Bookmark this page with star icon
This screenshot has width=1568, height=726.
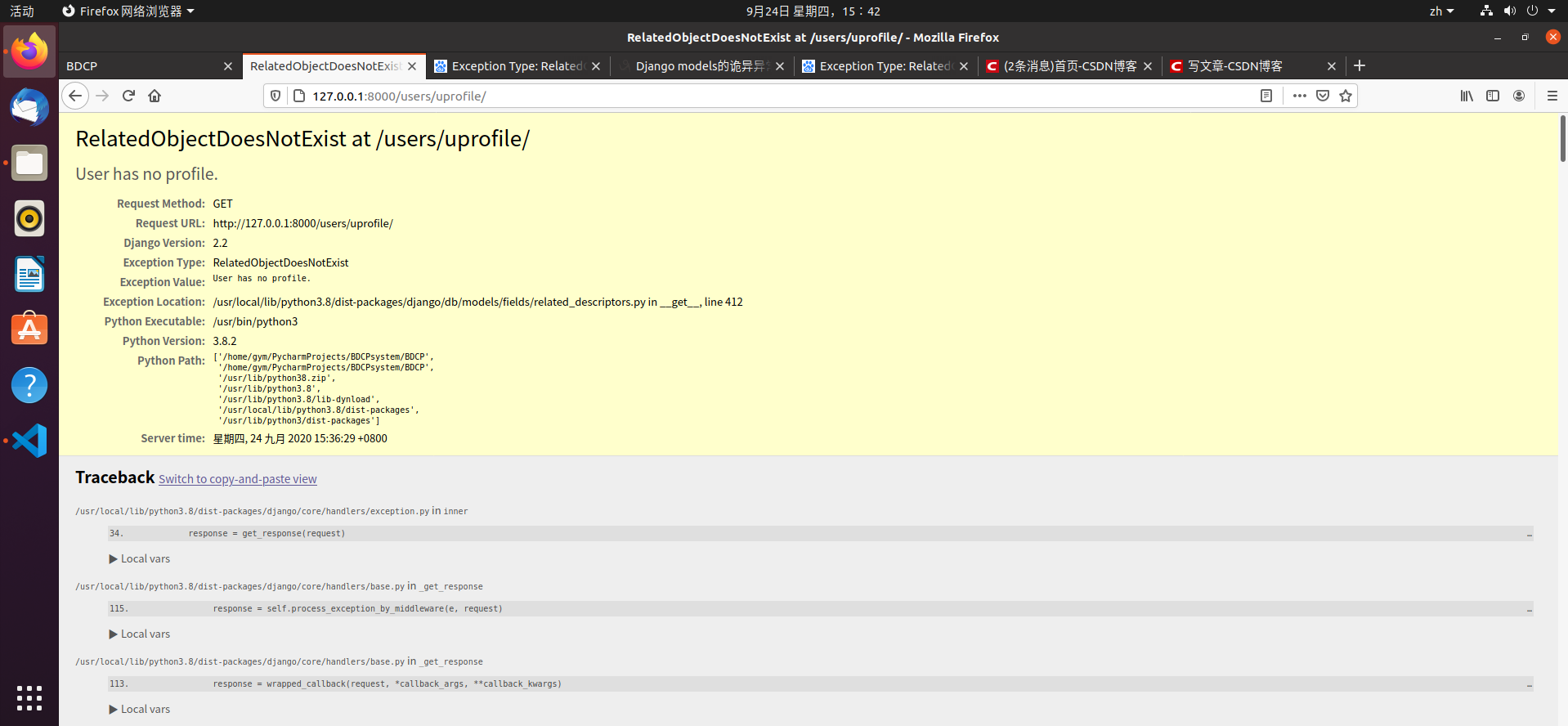click(x=1346, y=96)
